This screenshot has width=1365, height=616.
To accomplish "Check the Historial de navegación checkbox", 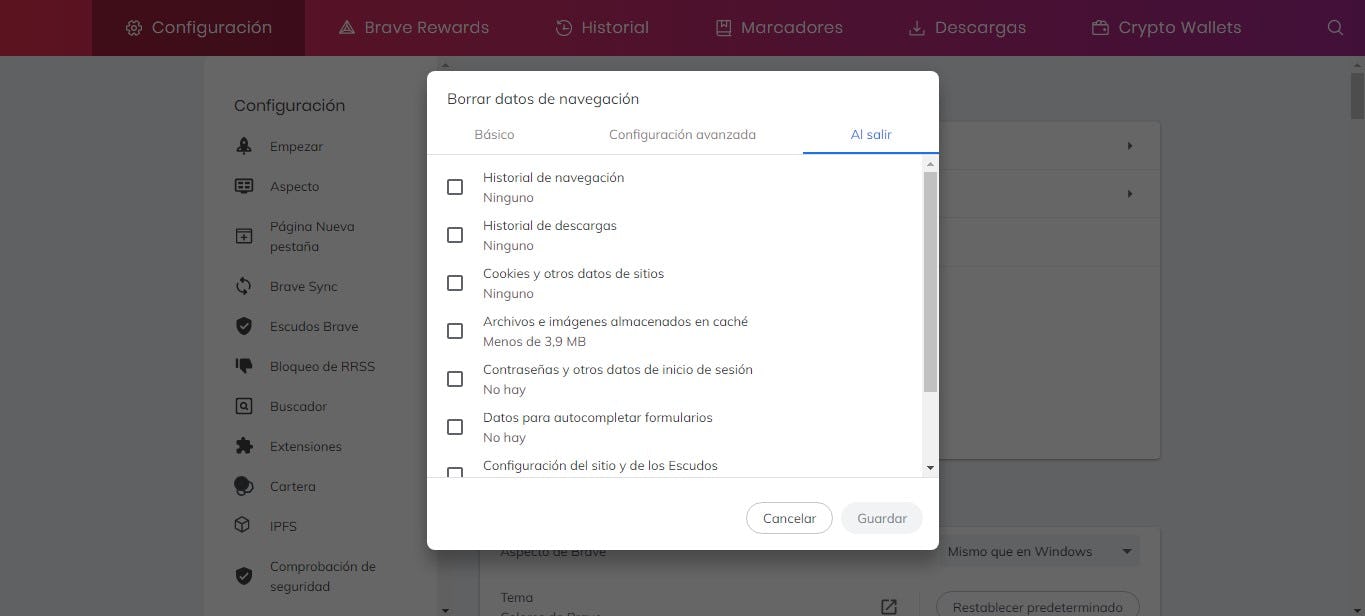I will click(x=455, y=187).
